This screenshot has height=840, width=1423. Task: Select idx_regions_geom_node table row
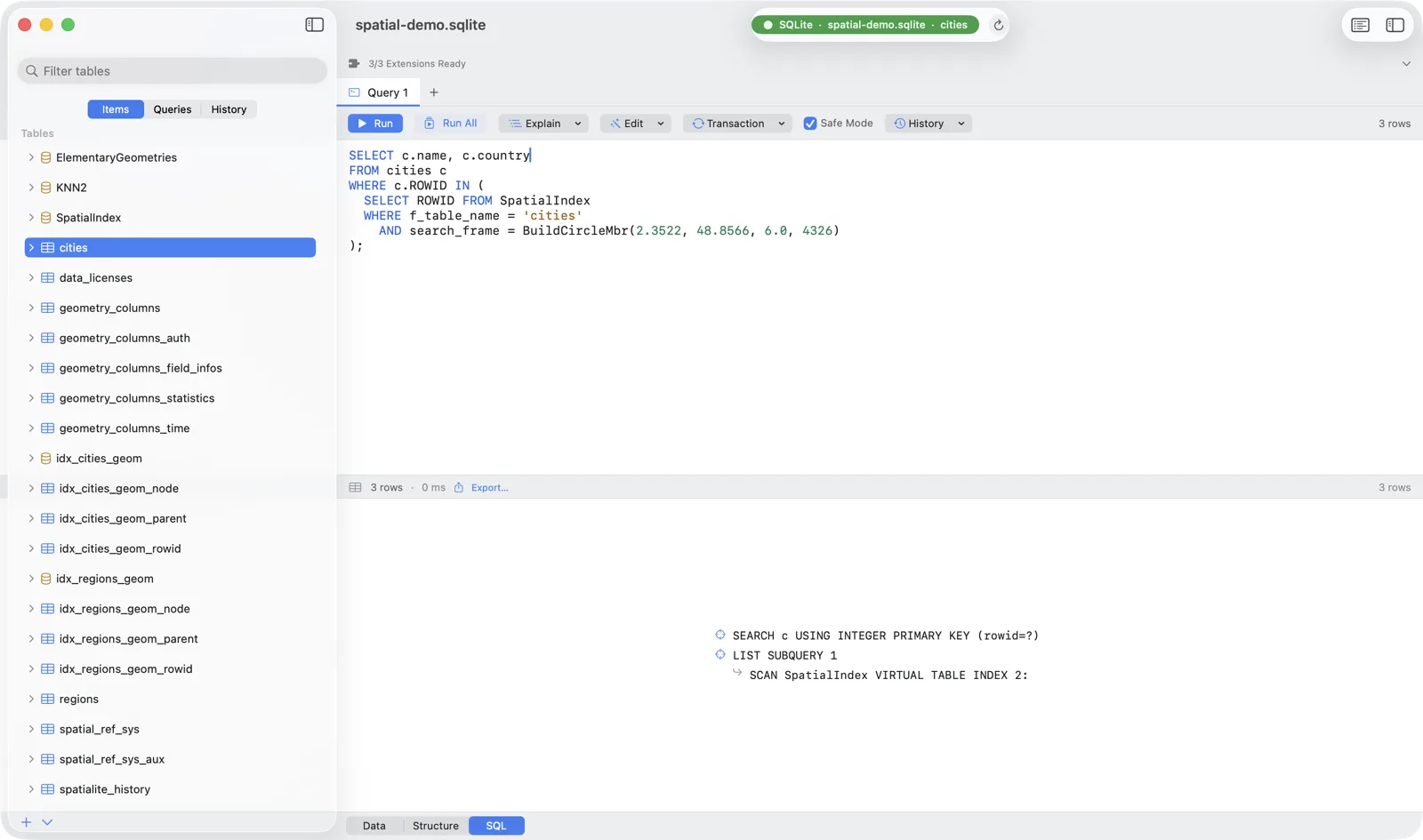point(170,609)
